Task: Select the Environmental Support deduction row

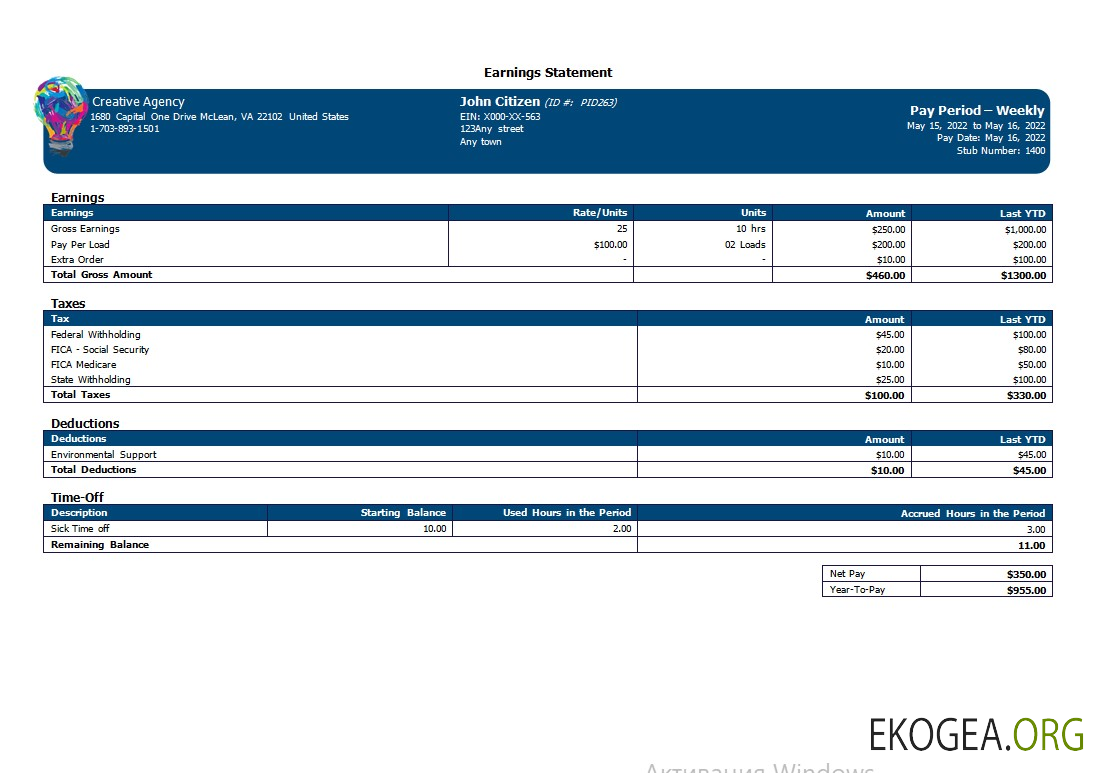Action: [x=104, y=455]
